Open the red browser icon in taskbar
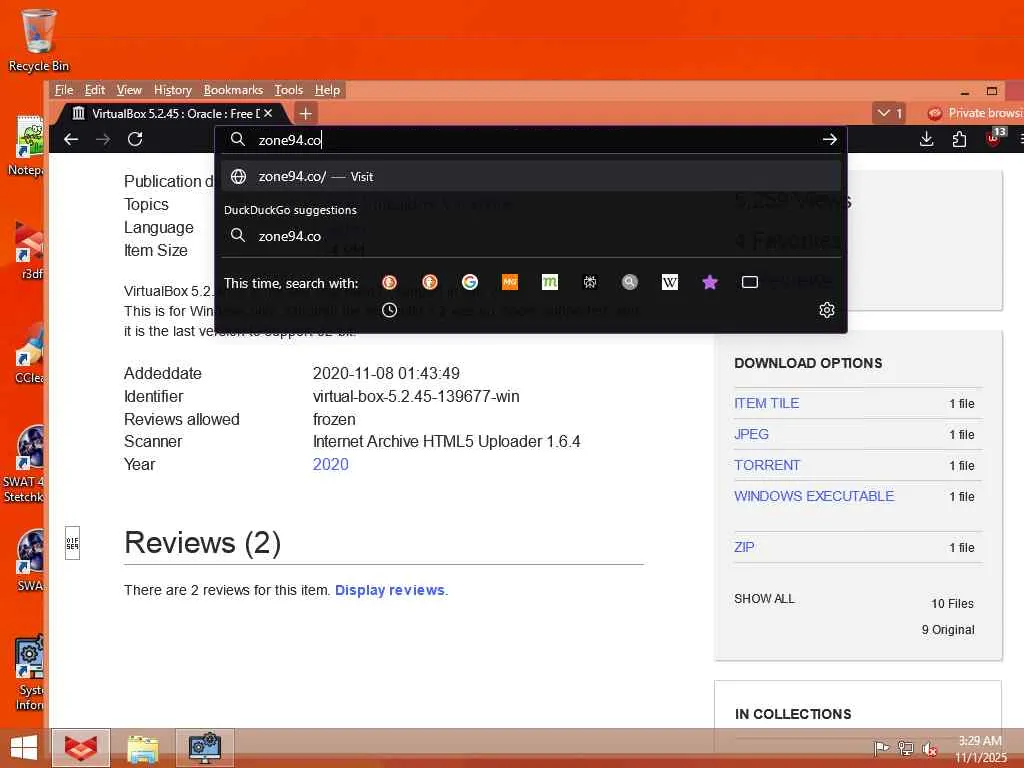Viewport: 1024px width, 768px height. [81, 748]
